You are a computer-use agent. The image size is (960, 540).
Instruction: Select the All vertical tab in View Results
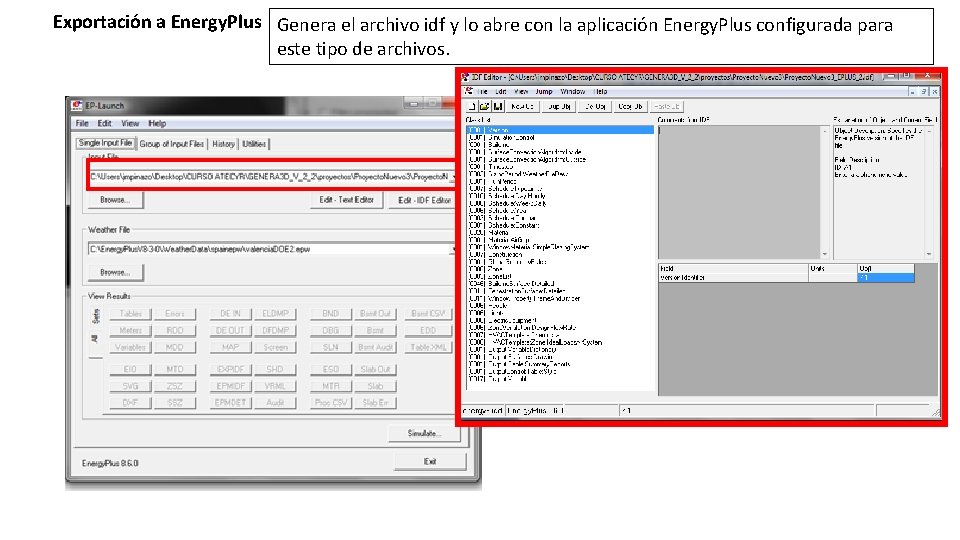[96, 339]
